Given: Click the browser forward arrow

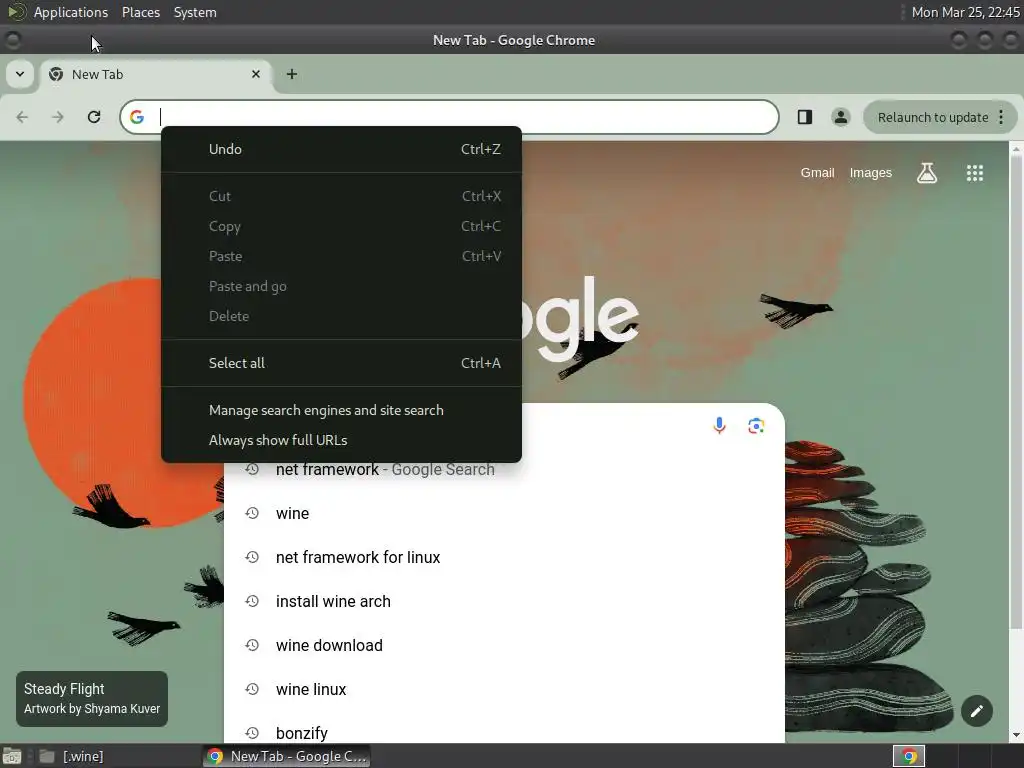Looking at the screenshot, I should pyautogui.click(x=58, y=117).
